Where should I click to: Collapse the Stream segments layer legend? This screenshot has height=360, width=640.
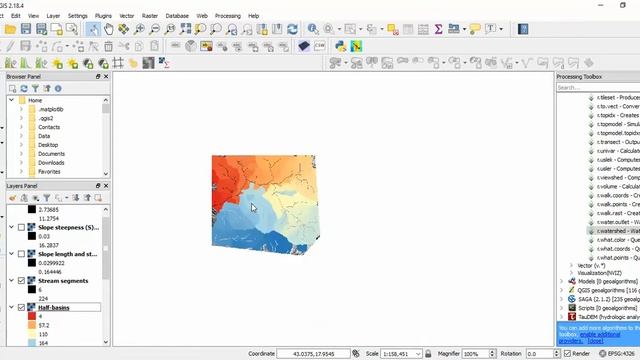pos(11,281)
